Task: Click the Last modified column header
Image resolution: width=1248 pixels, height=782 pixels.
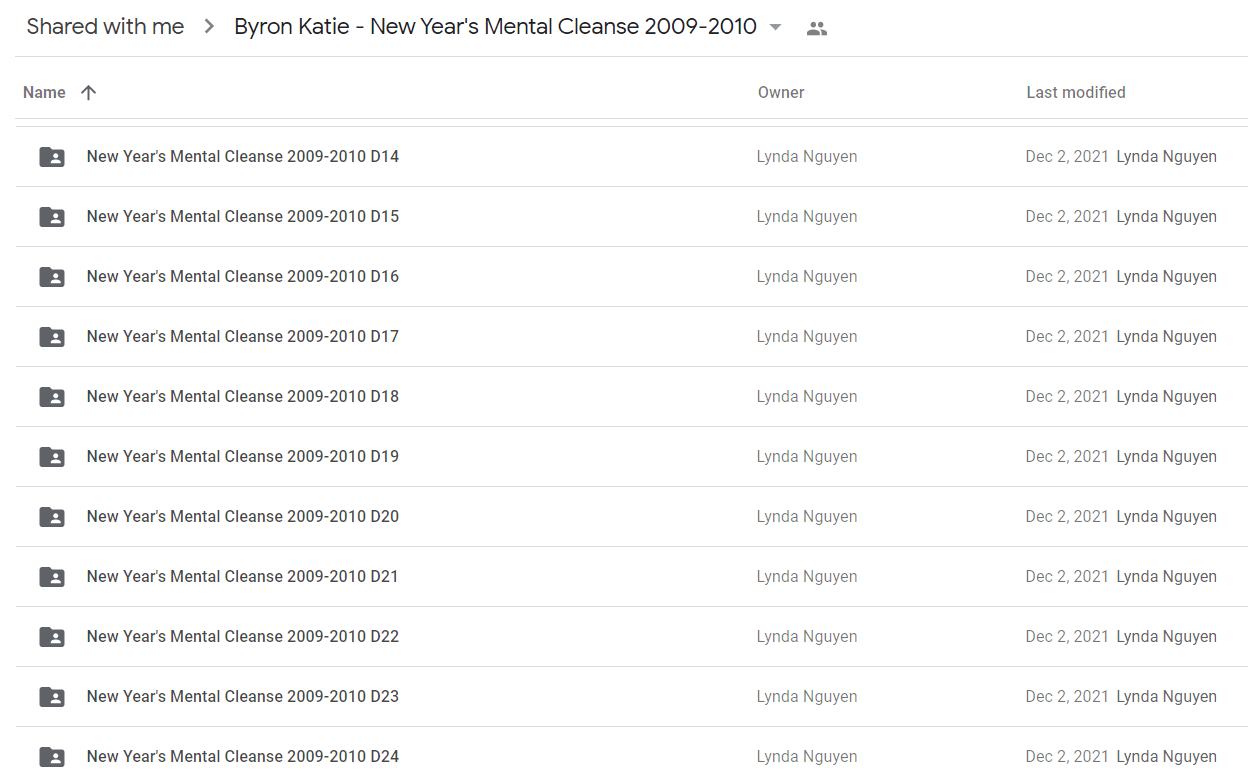Action: point(1076,92)
